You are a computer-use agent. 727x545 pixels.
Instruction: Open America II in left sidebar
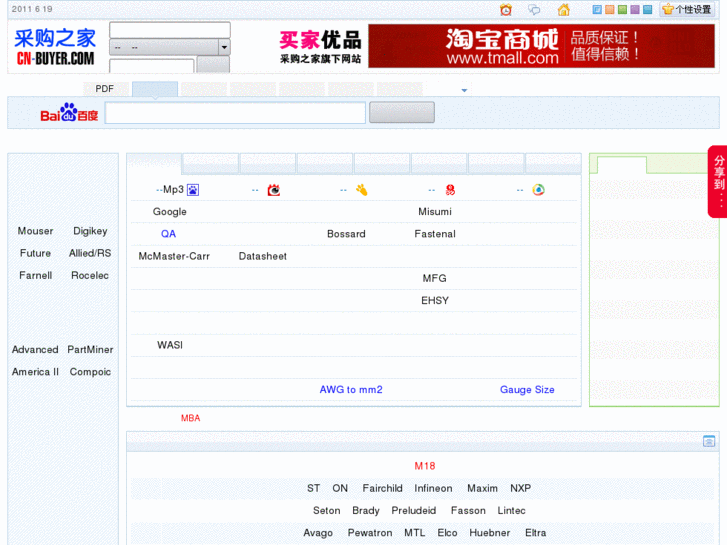point(35,372)
